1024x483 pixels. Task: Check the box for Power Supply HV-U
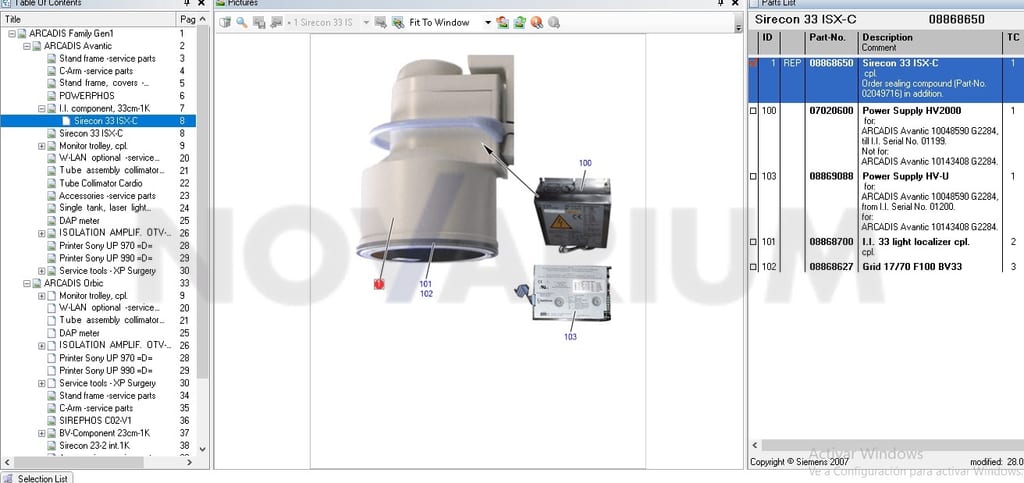tap(754, 176)
